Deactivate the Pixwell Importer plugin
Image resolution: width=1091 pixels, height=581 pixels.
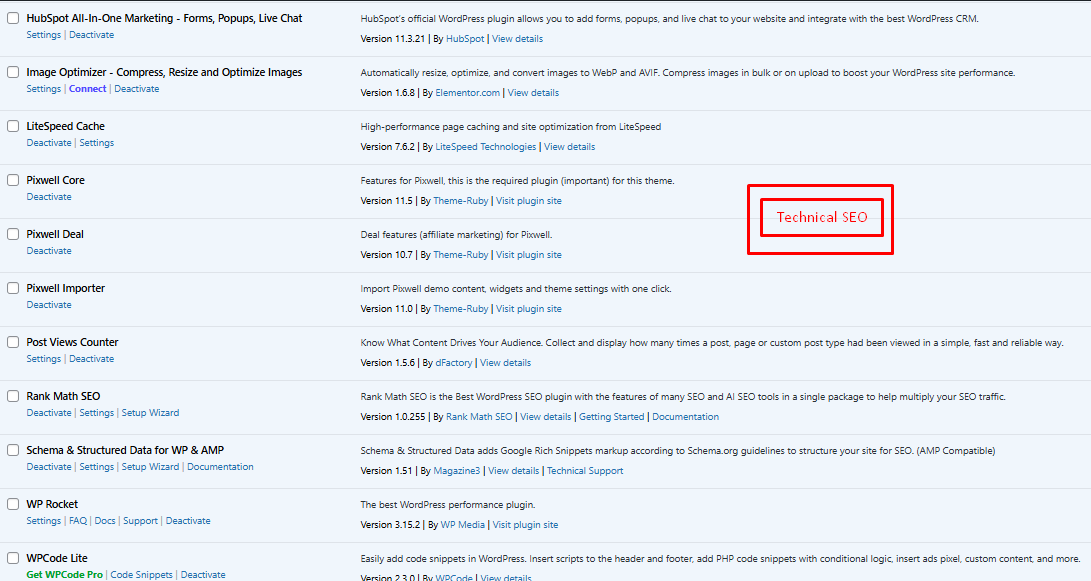49,305
